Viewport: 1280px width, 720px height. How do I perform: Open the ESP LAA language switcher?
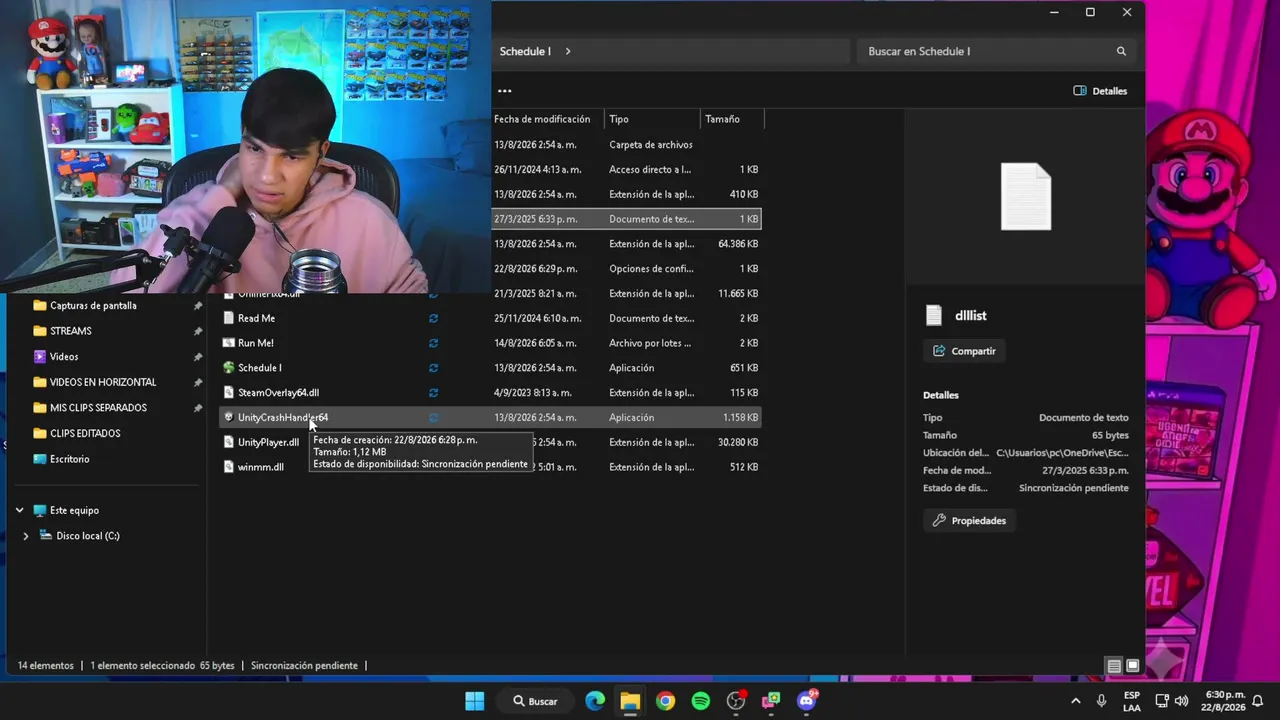coord(1132,701)
